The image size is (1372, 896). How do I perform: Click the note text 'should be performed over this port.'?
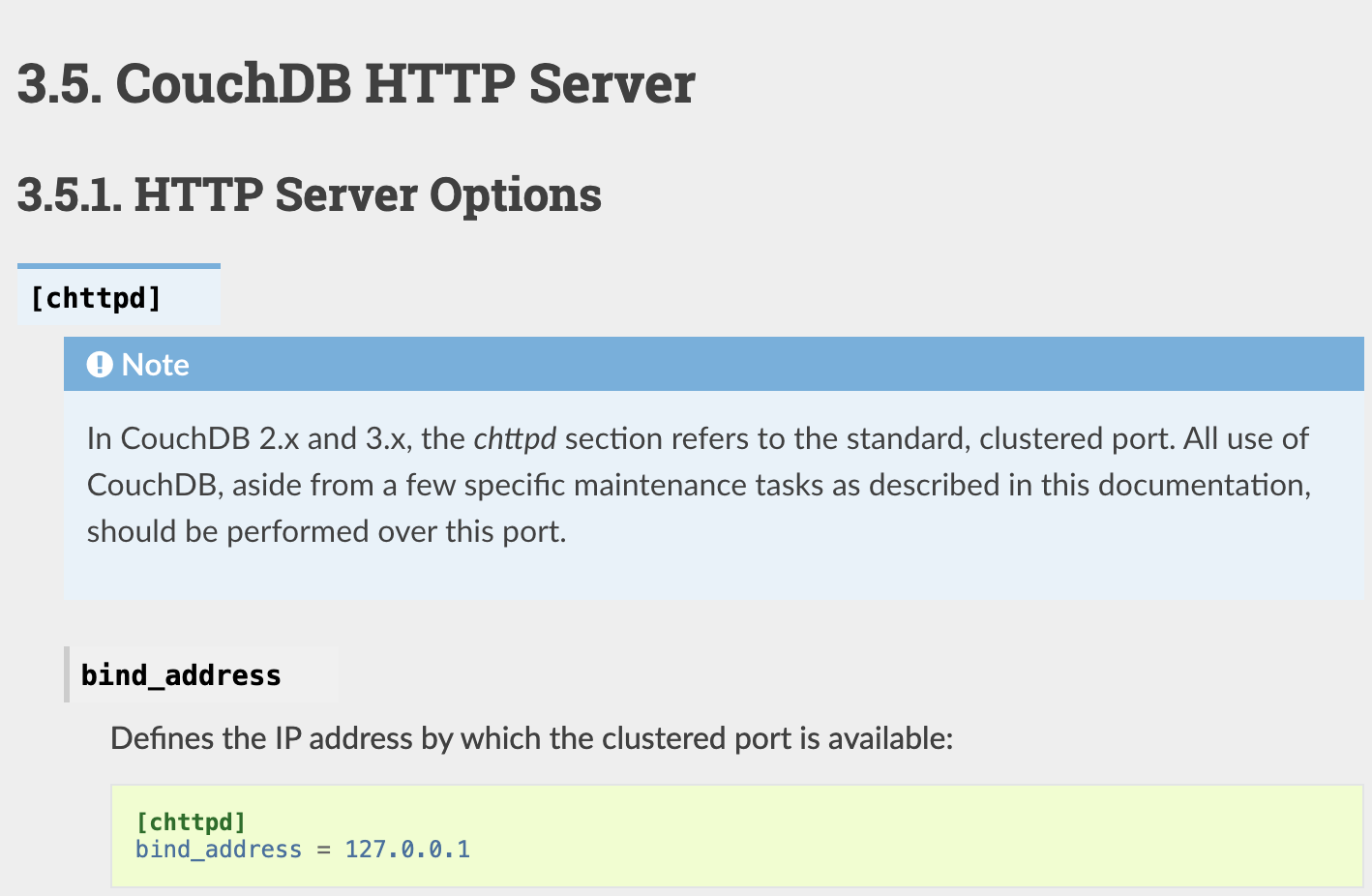[327, 532]
